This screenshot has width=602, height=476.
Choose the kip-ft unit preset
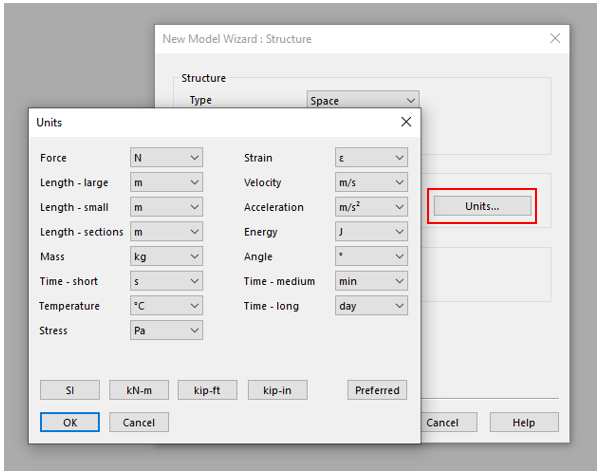[209, 390]
